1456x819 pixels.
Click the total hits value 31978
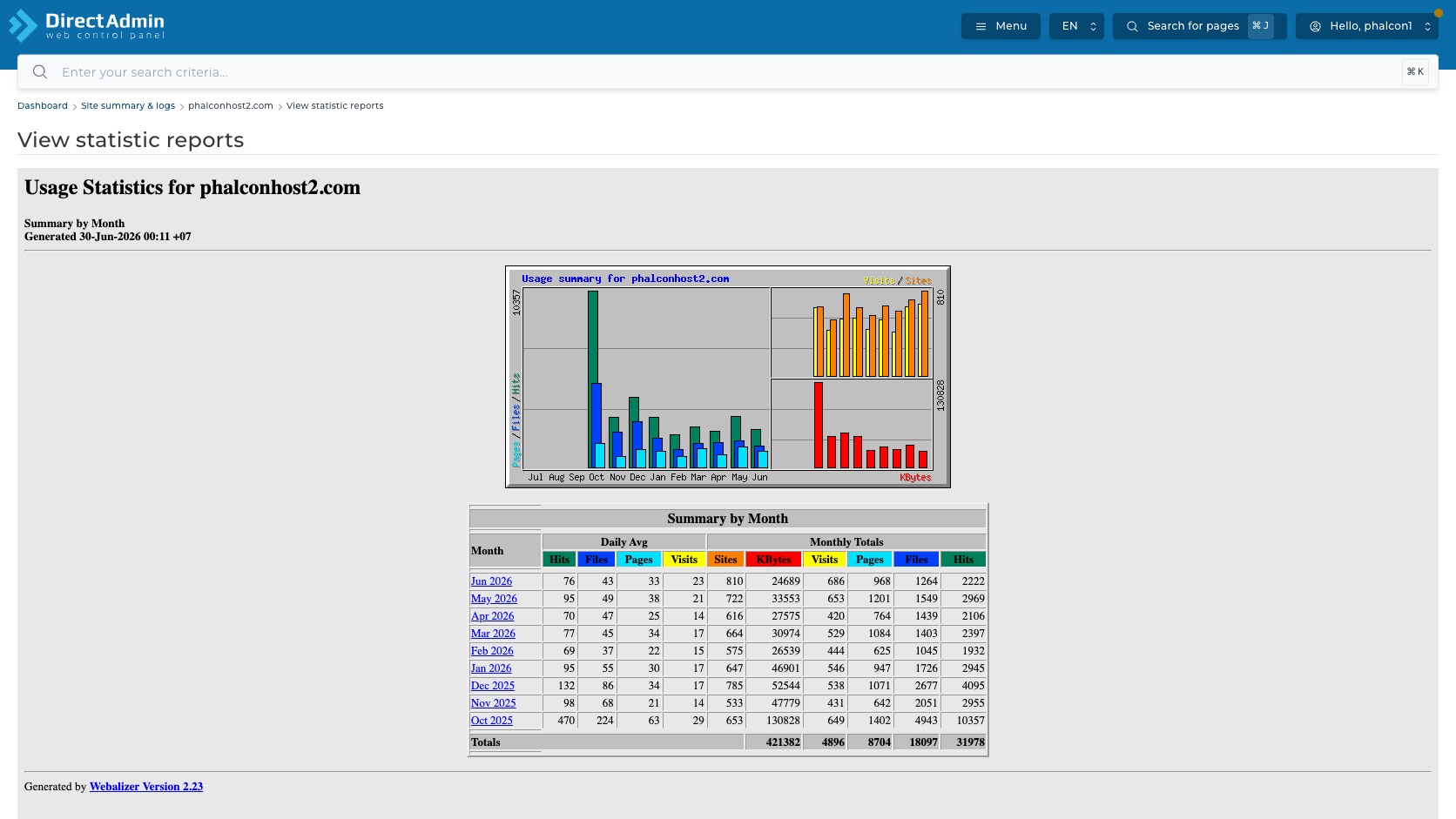pyautogui.click(x=970, y=742)
